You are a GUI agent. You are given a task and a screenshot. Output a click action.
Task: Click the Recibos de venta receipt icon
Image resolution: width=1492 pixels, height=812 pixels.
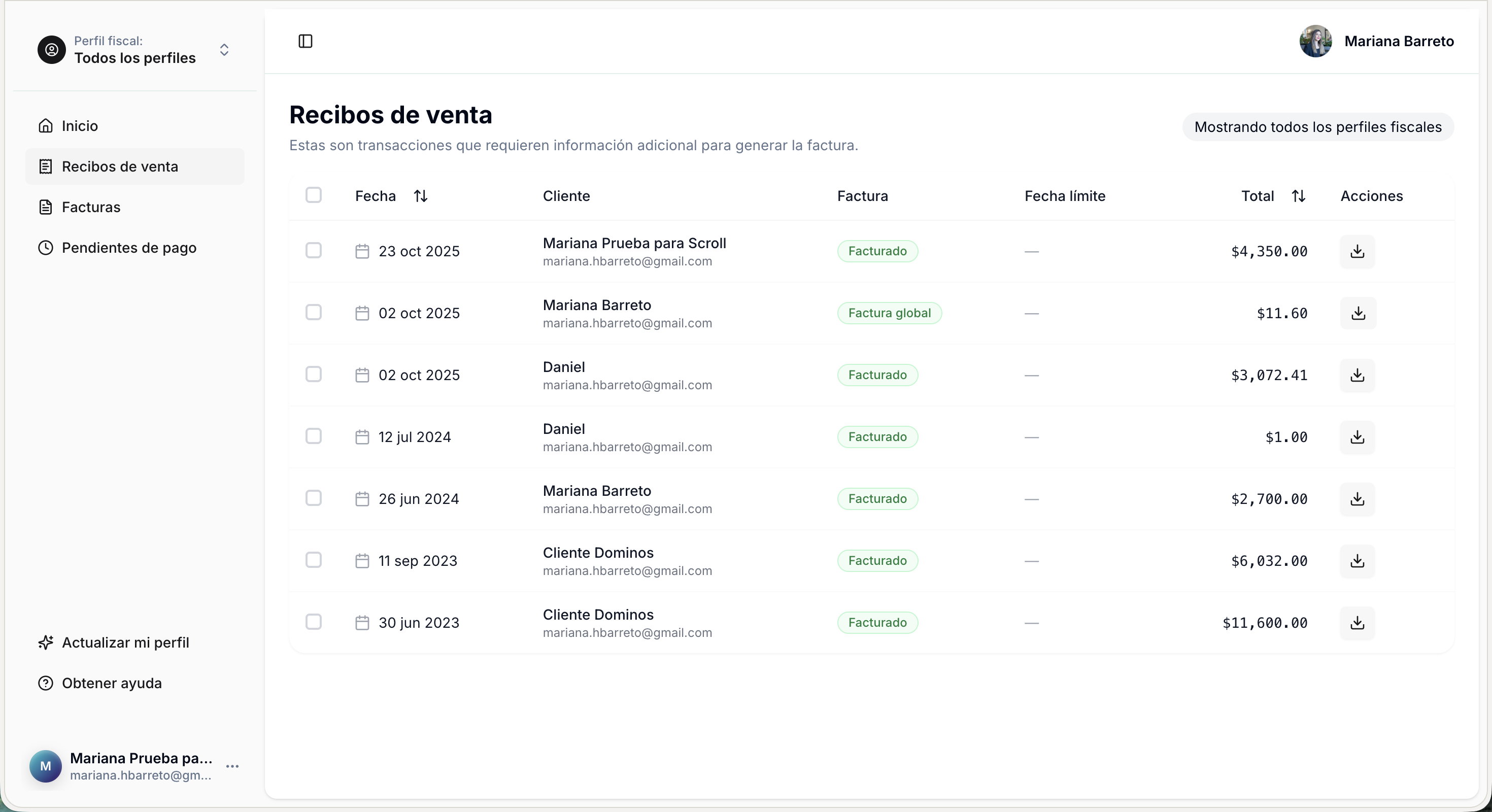46,166
